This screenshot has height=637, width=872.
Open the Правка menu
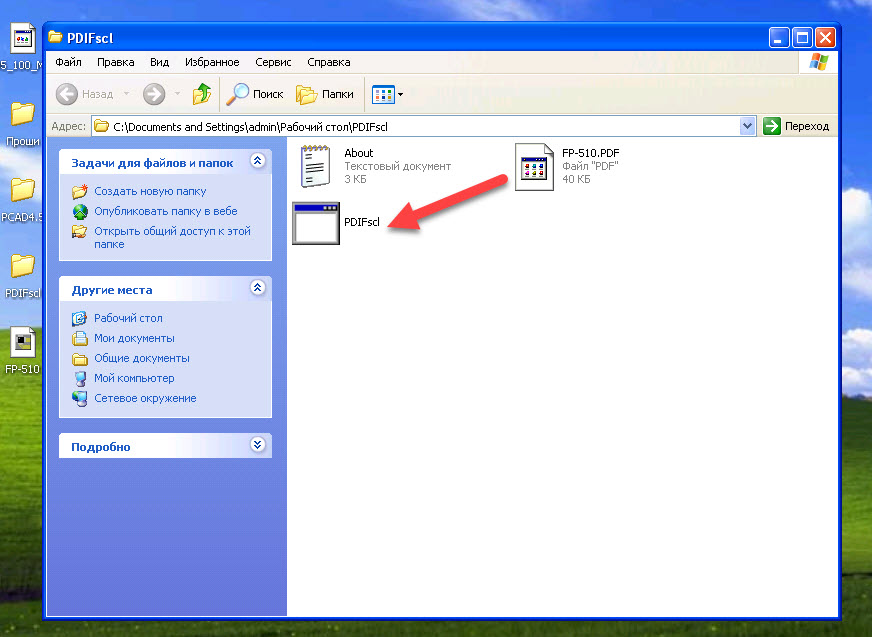(x=116, y=62)
